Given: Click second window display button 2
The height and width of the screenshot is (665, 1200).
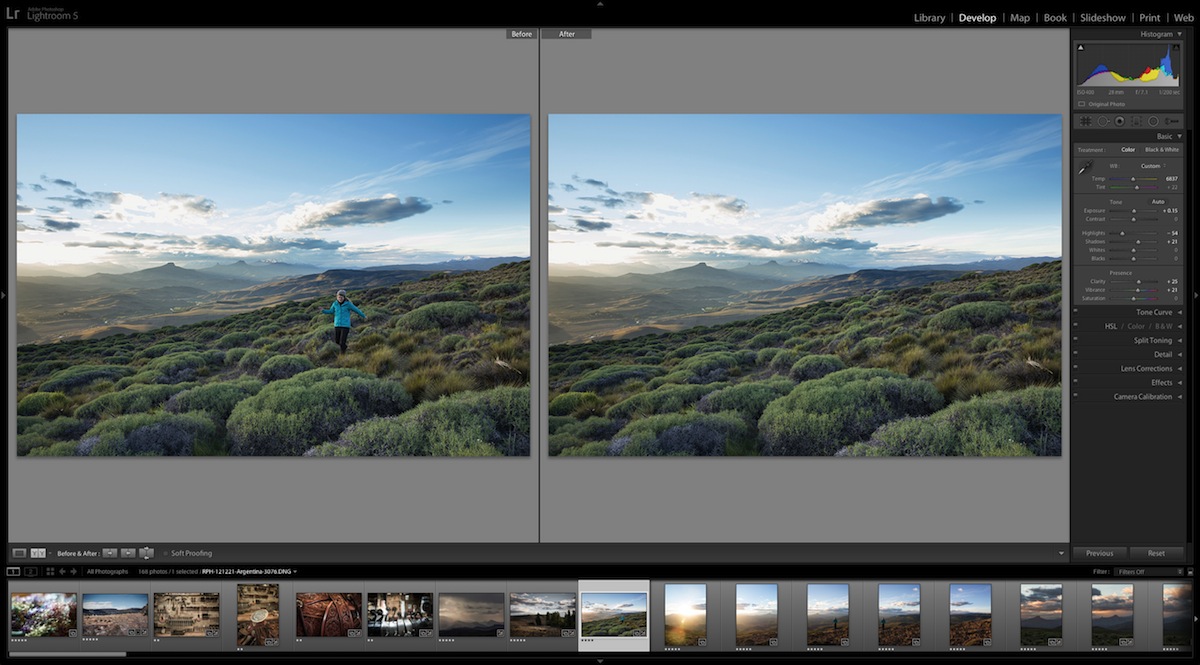Looking at the screenshot, I should tap(30, 572).
